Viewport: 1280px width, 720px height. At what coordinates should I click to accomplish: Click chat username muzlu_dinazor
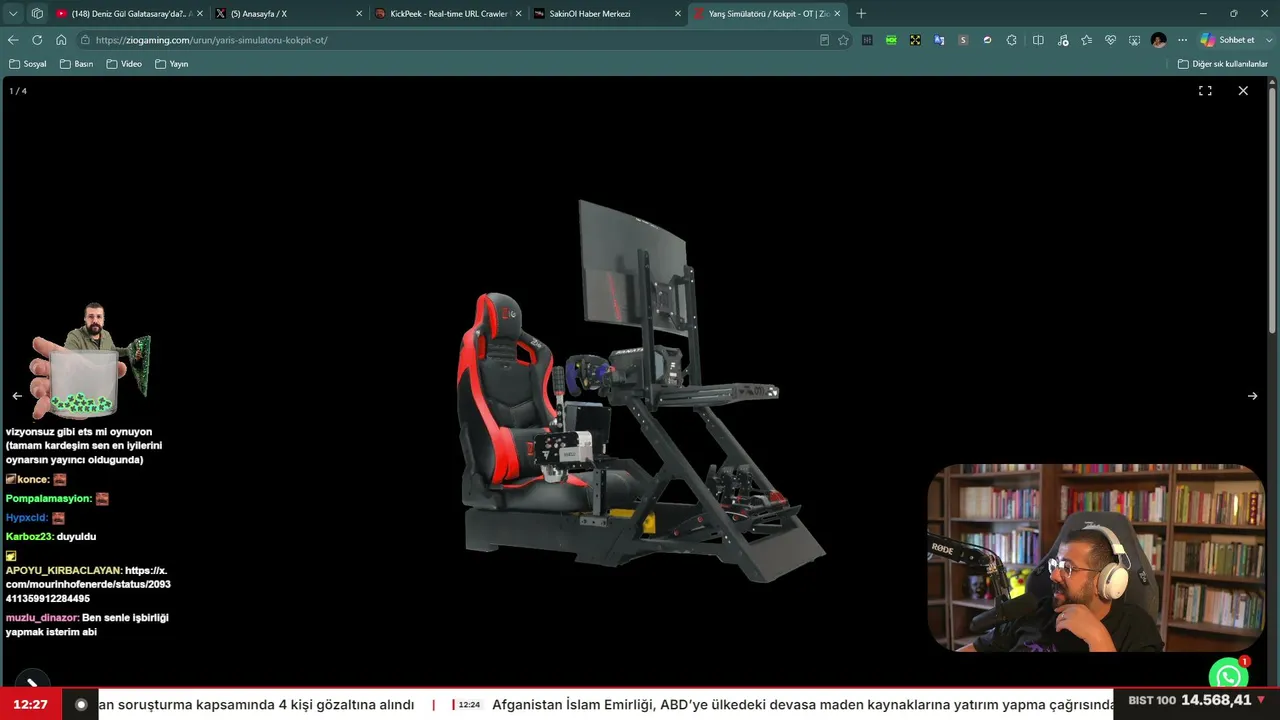click(42, 618)
